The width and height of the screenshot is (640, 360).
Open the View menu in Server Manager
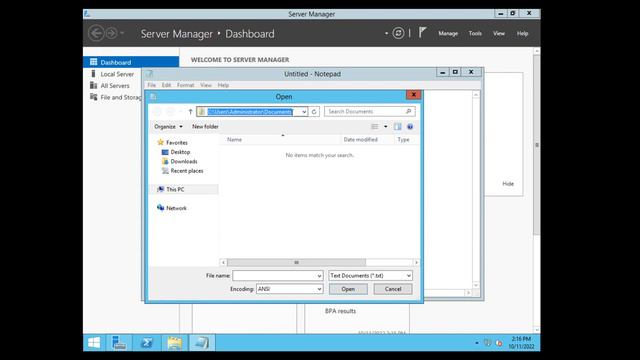tap(499, 33)
